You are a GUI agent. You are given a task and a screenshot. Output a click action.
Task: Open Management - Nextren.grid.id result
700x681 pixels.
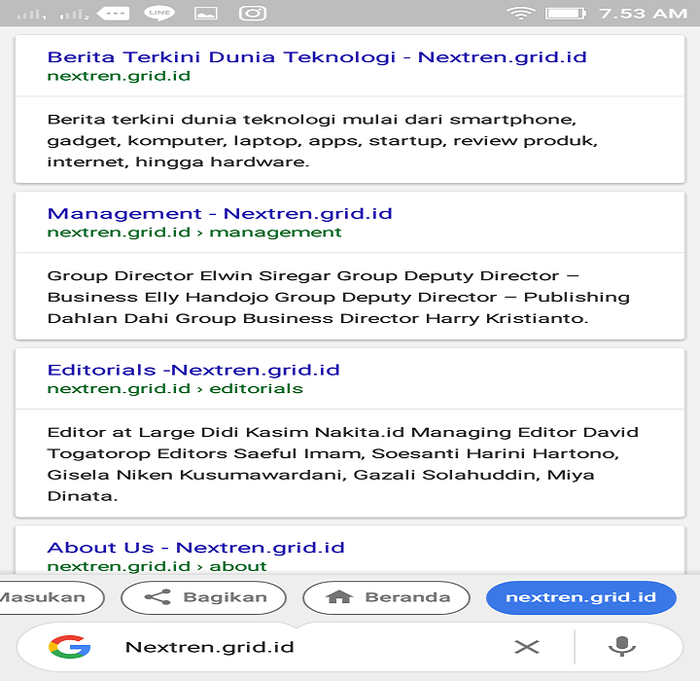point(220,214)
